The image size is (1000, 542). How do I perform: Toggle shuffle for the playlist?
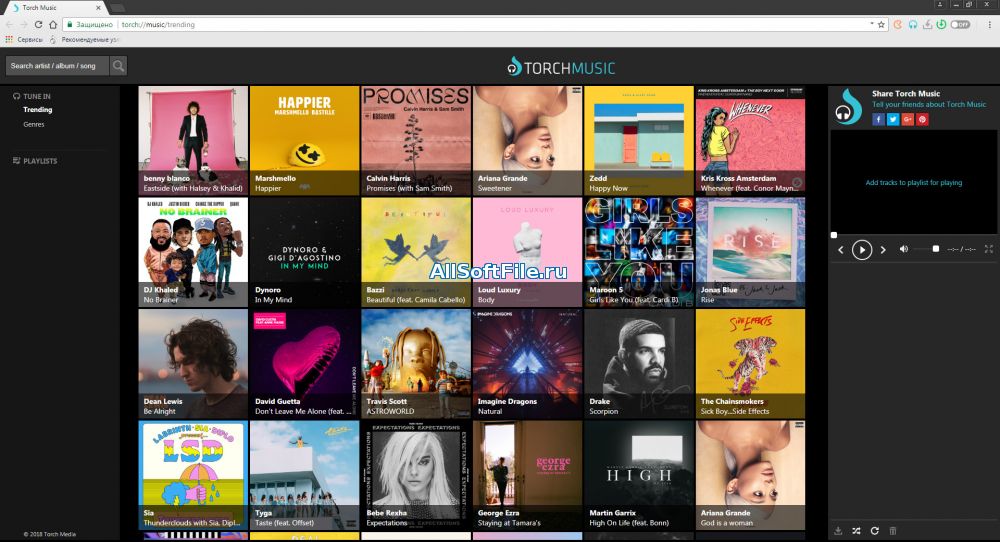coord(857,531)
